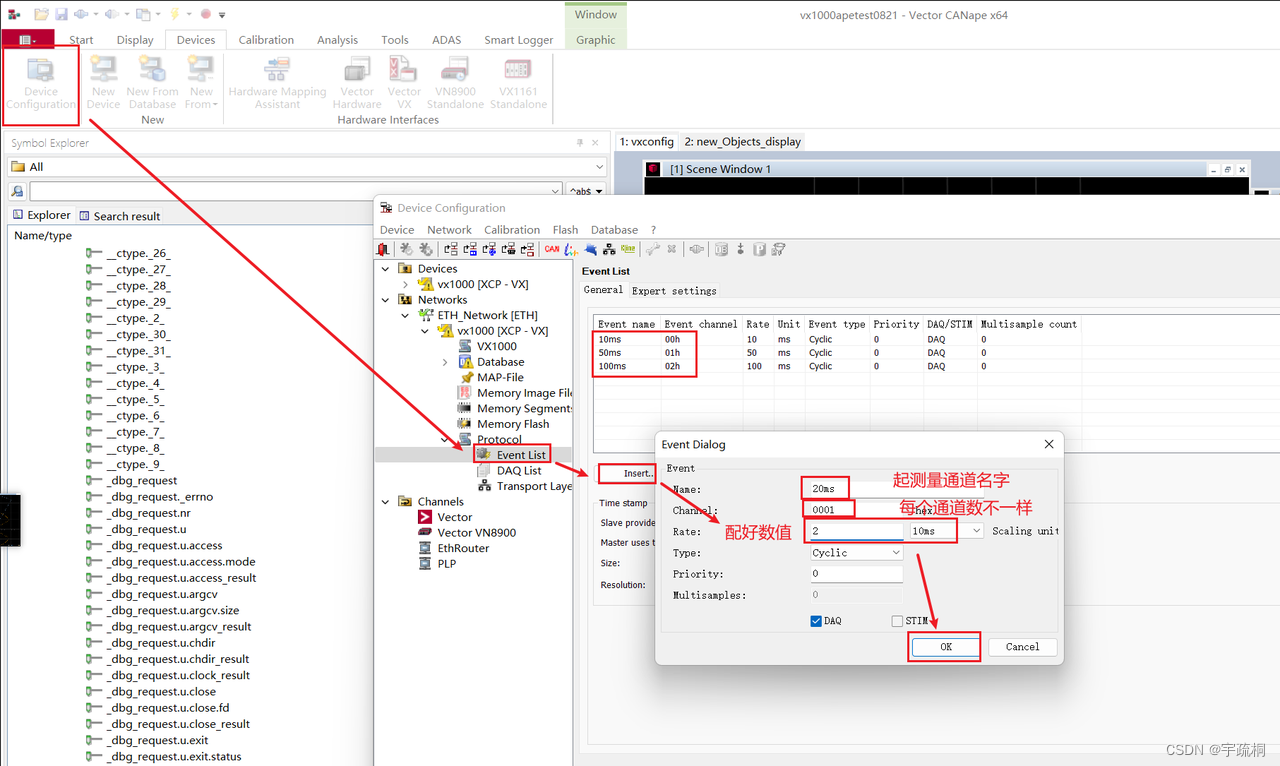The width and height of the screenshot is (1280, 766).
Task: Click the Ethernet network icon in toolbar
Action: pos(609,249)
